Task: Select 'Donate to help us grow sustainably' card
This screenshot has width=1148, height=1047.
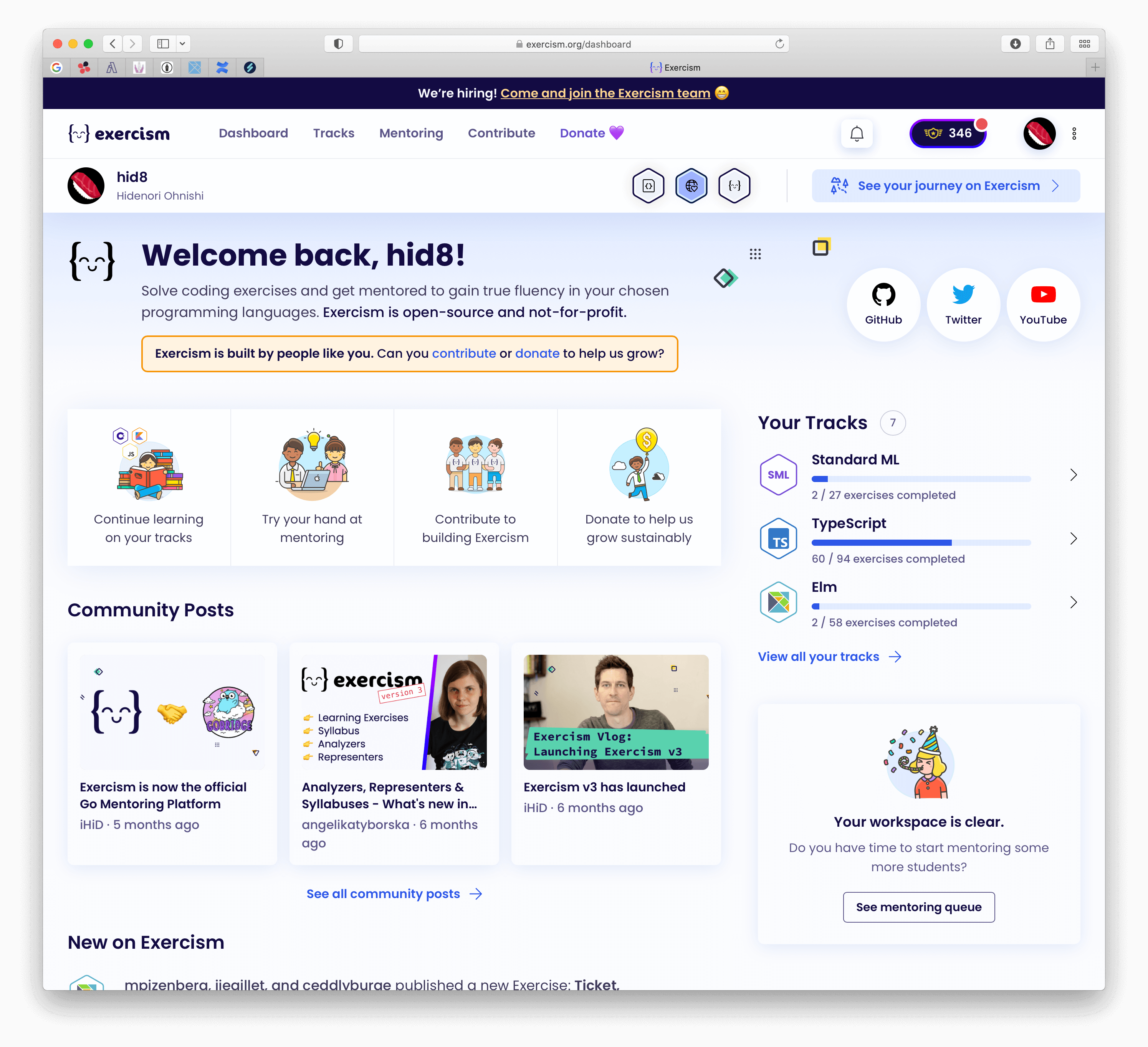Action: coord(639,487)
